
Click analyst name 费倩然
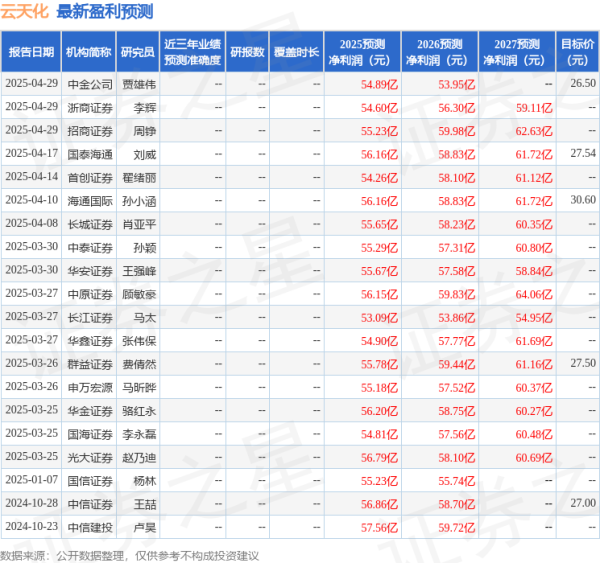coord(137,363)
